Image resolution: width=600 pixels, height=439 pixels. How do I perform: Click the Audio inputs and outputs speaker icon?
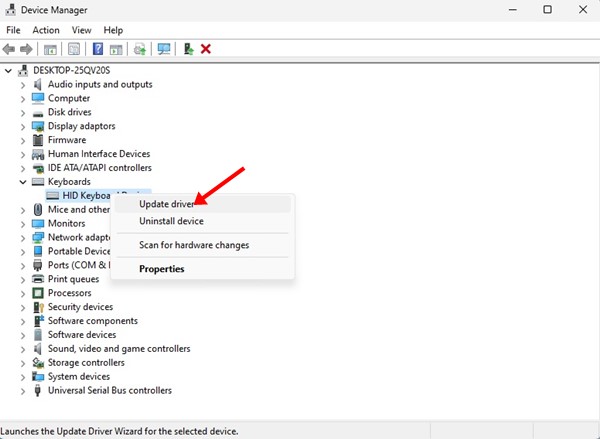point(38,84)
